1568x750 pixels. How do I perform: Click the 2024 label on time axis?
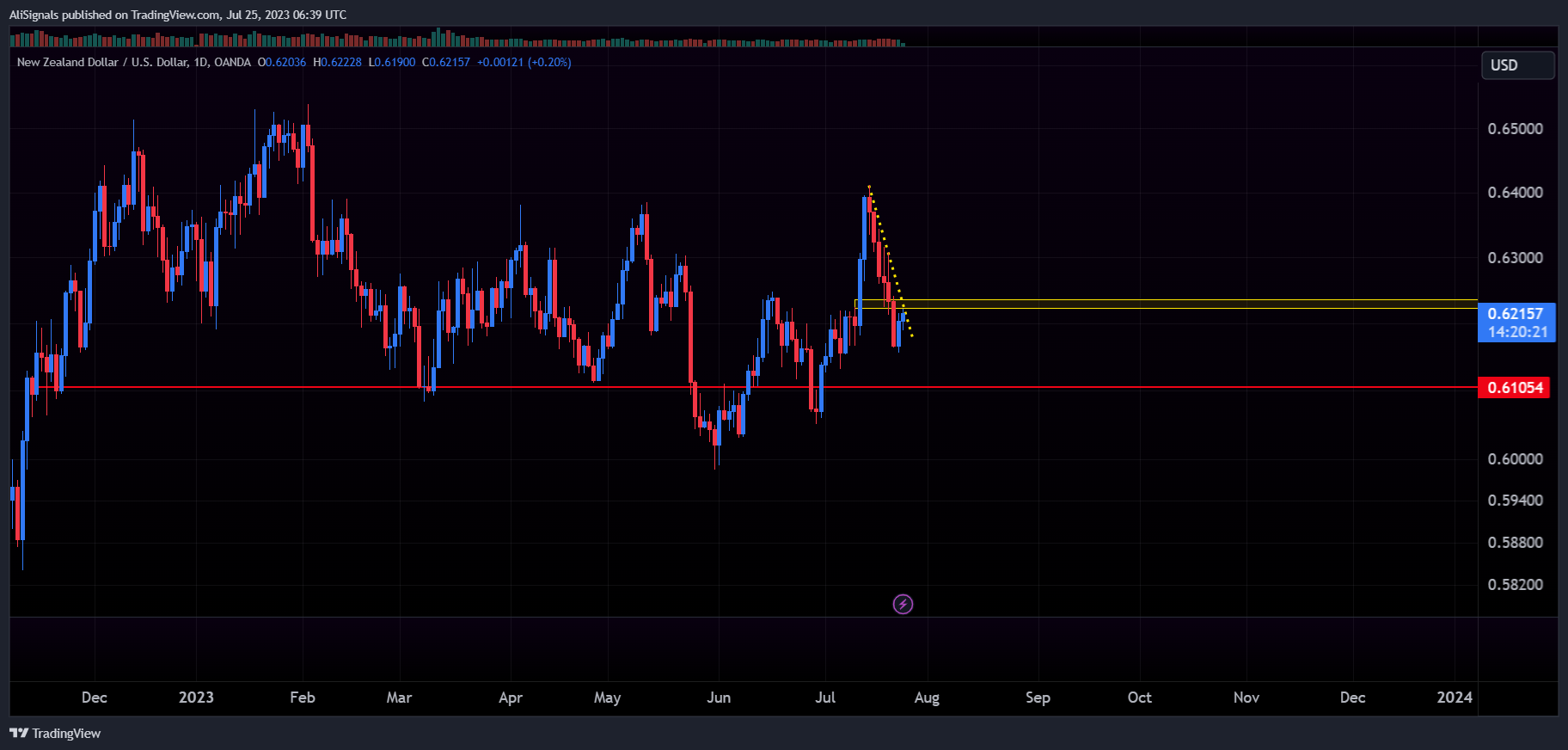tap(1455, 698)
